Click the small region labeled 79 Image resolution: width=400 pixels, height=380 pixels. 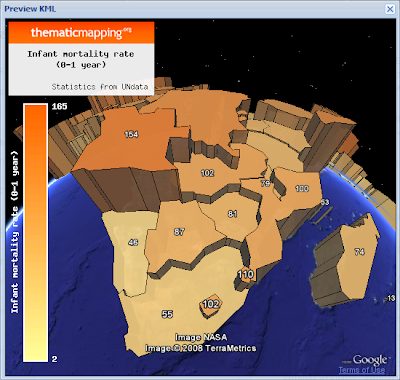[x=265, y=183]
